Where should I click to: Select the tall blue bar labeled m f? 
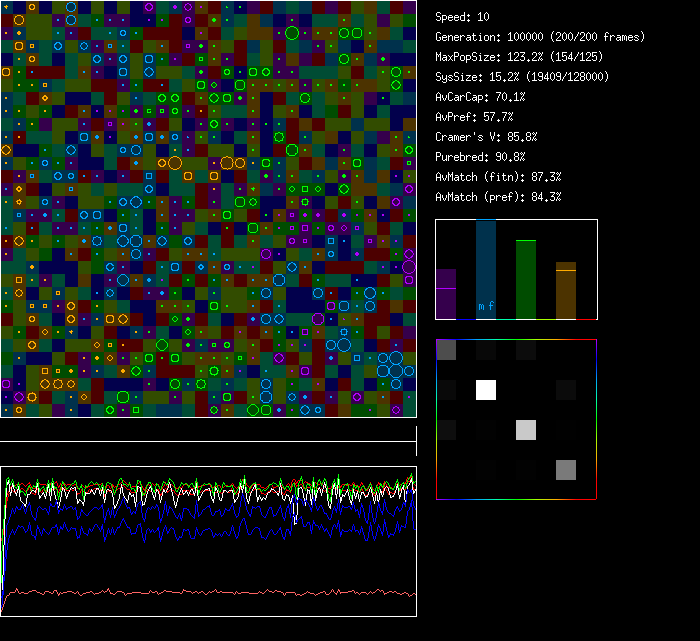(486, 270)
